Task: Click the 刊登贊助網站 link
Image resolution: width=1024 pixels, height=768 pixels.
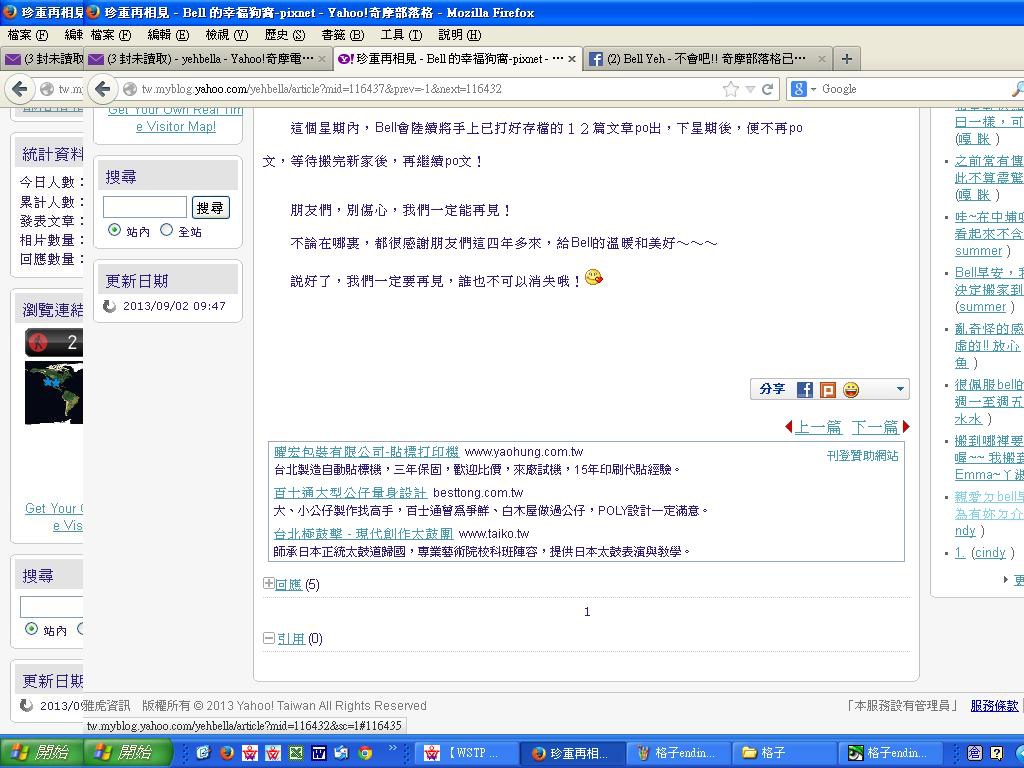Action: coord(862,455)
